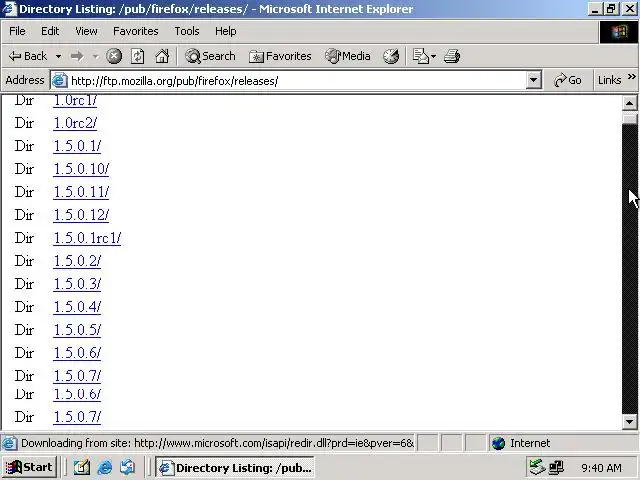Open the Favorites pane toolbar button
The image size is (640, 480).
280,56
